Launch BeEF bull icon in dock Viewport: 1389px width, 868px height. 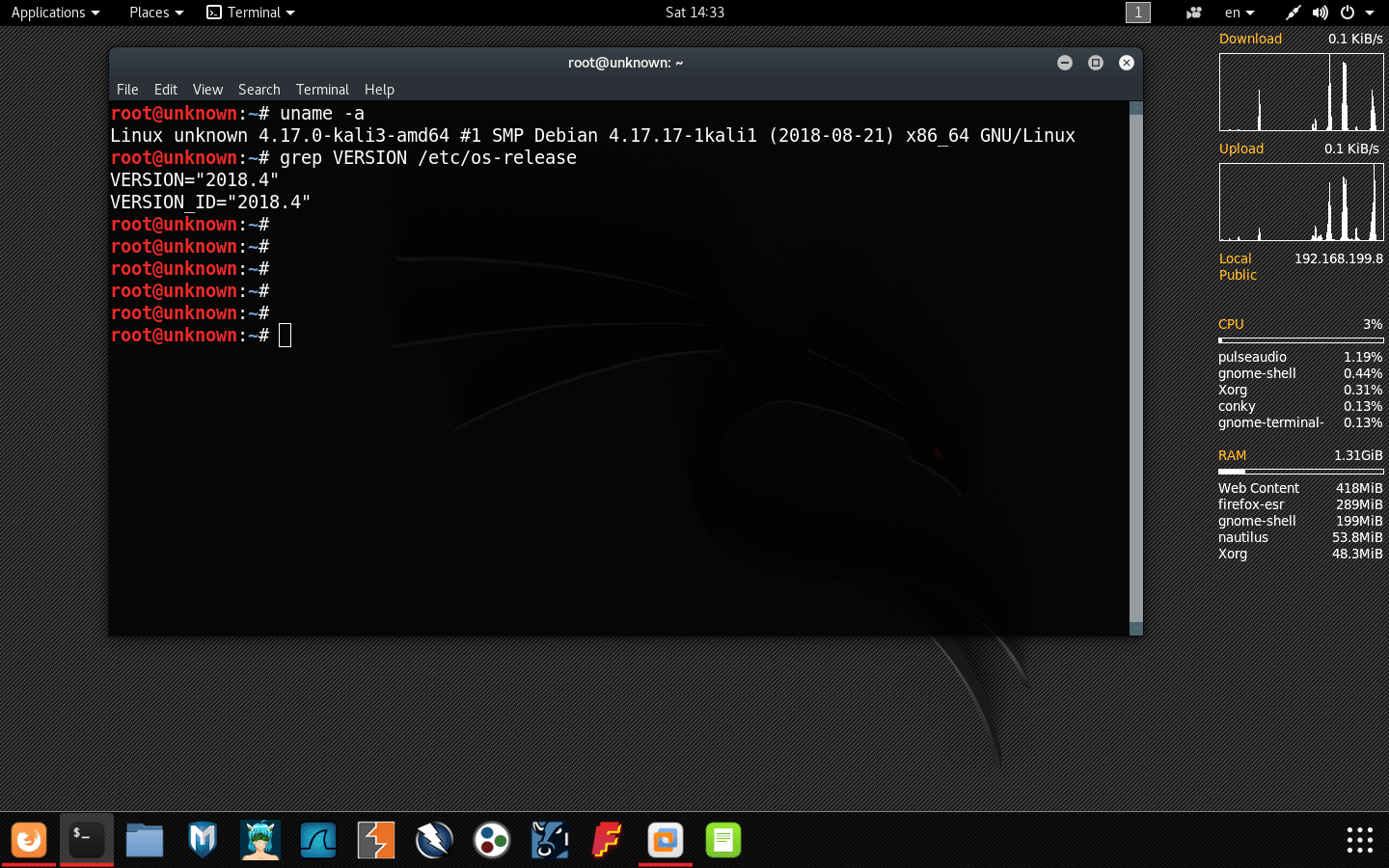(x=550, y=840)
